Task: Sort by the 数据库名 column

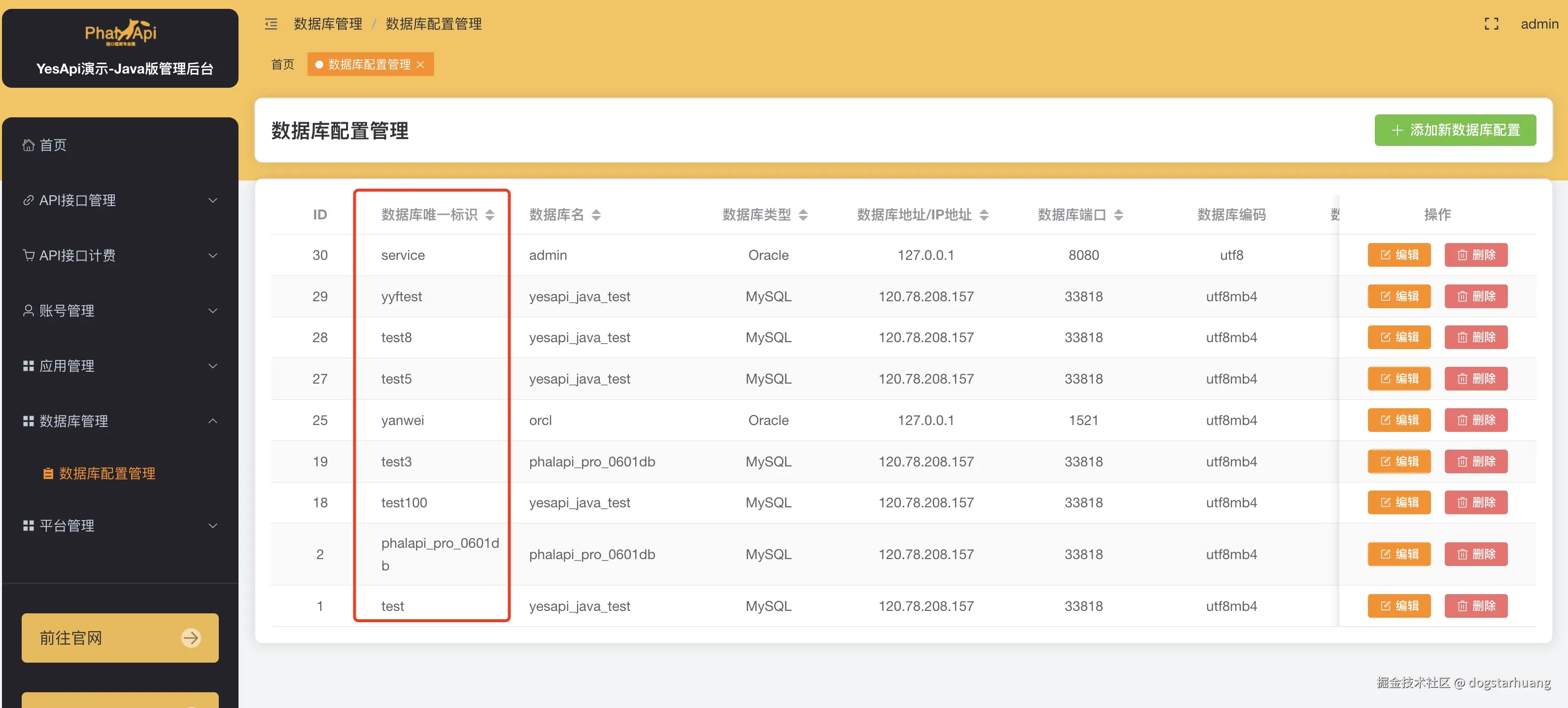Action: pyautogui.click(x=596, y=215)
